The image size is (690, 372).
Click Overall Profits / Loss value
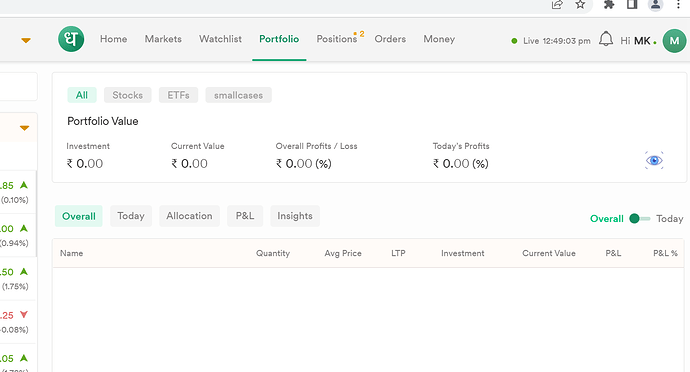click(304, 164)
